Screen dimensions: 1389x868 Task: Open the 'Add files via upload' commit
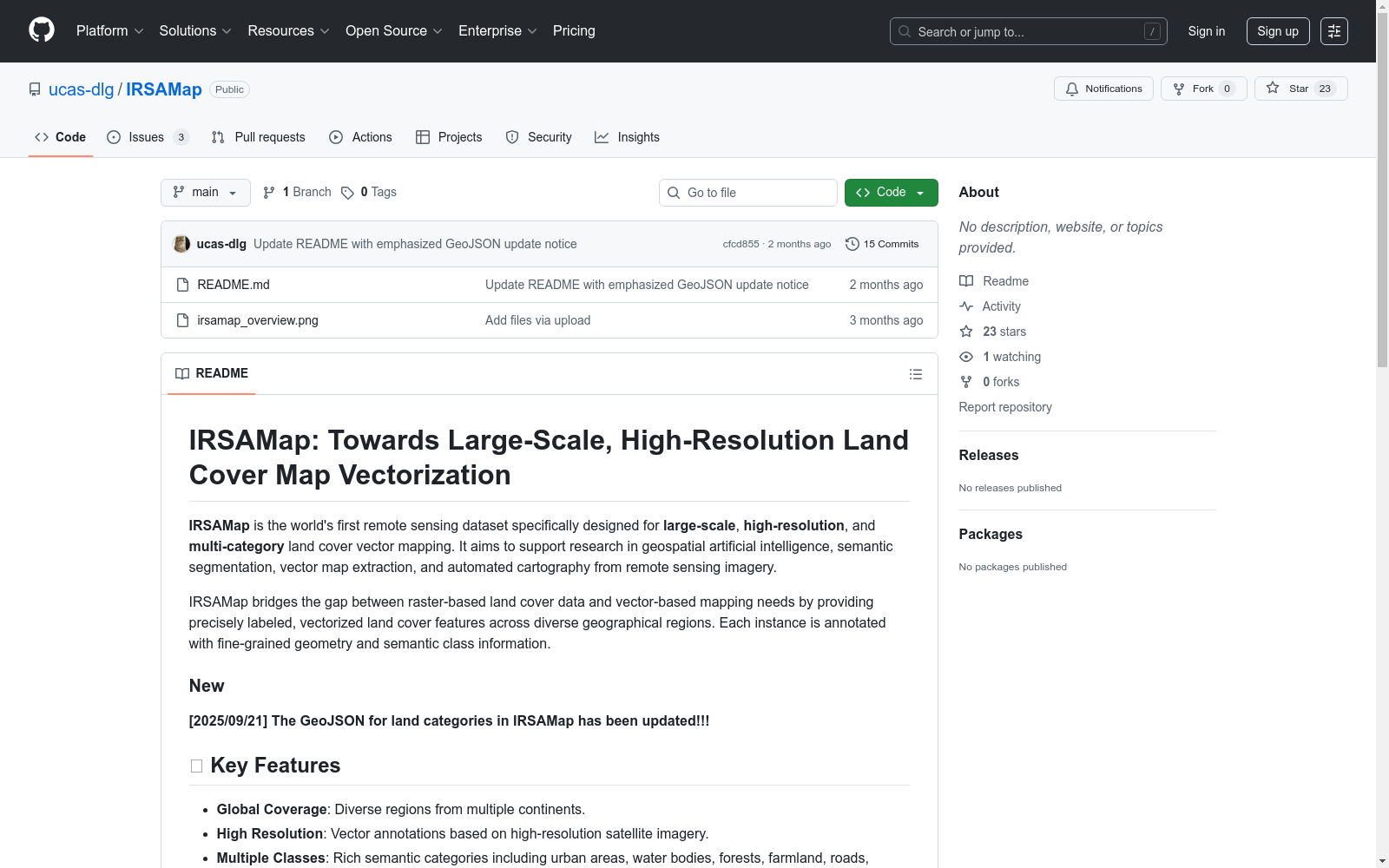pyautogui.click(x=538, y=320)
